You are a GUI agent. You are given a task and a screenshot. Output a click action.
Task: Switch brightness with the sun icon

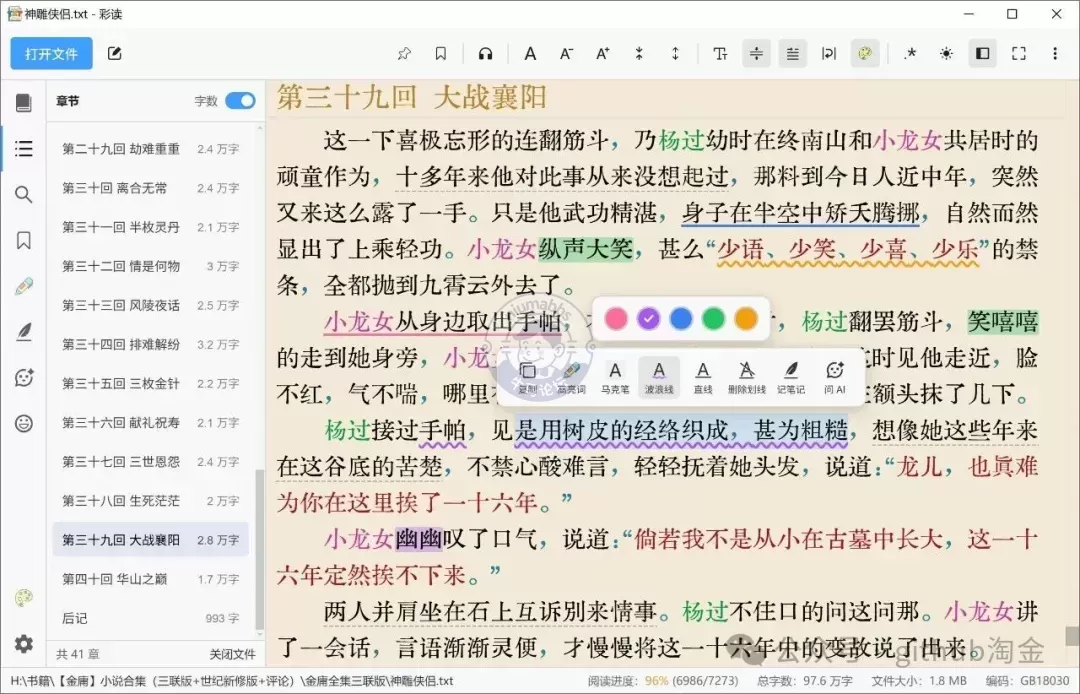(946, 54)
